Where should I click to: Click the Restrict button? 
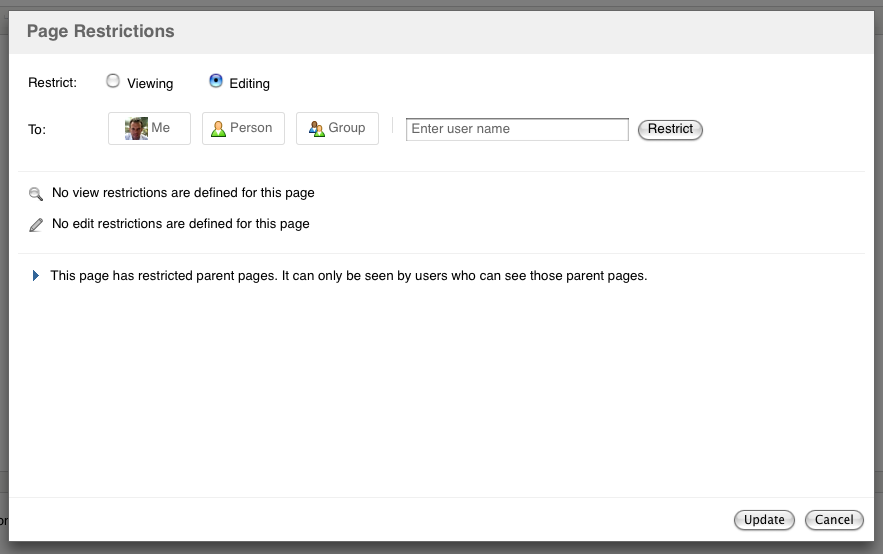[670, 129]
